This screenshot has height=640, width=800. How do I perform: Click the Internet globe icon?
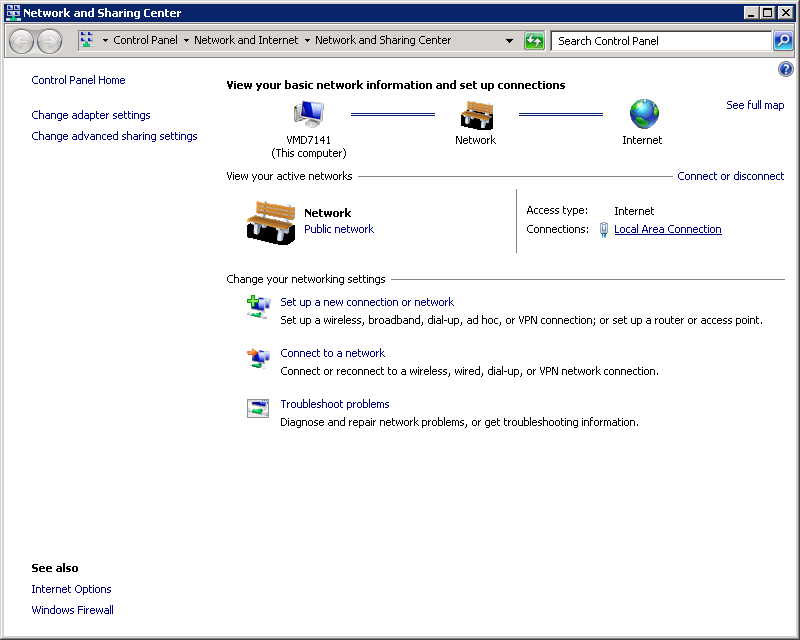pyautogui.click(x=643, y=114)
